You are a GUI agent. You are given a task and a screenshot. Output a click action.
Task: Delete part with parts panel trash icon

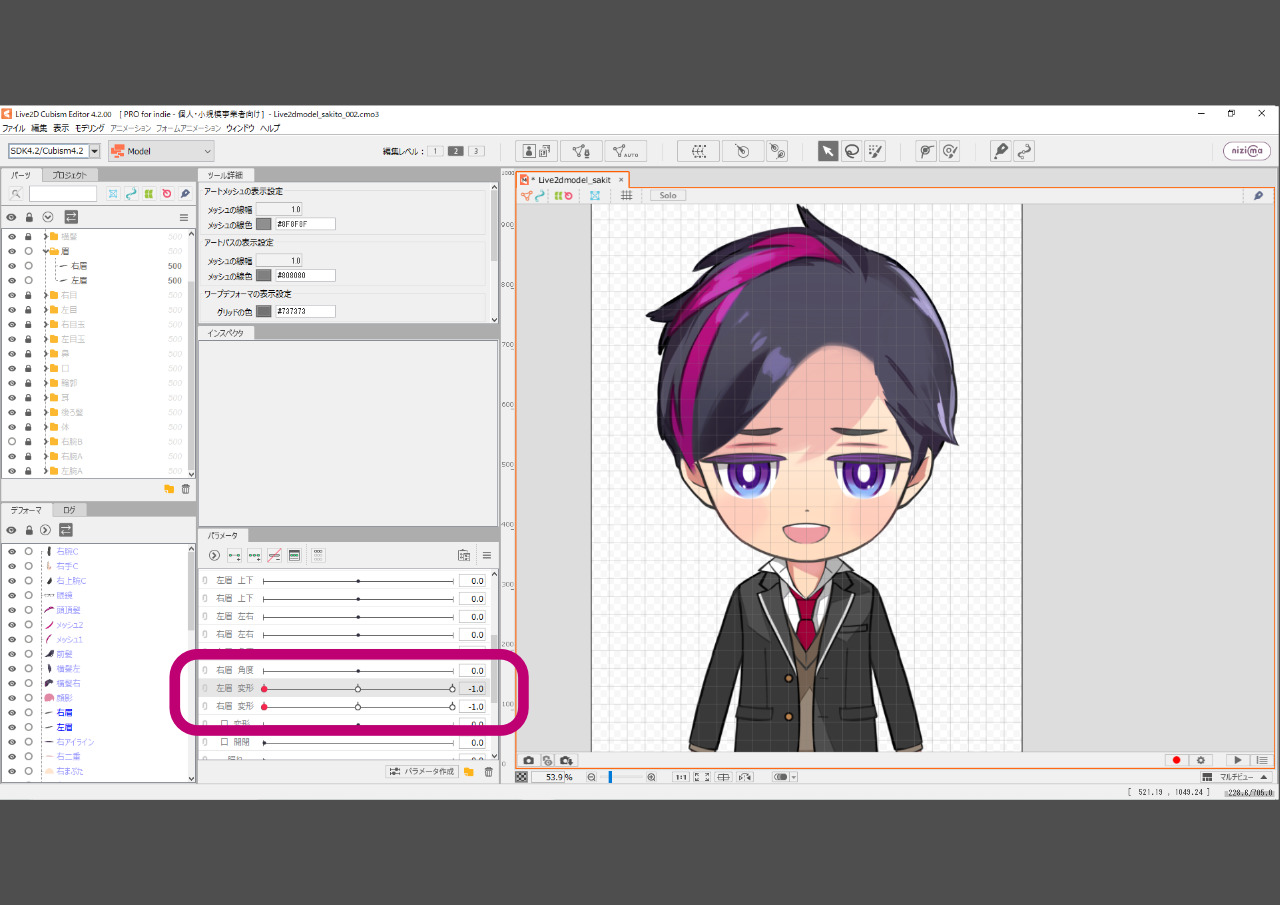tap(185, 489)
